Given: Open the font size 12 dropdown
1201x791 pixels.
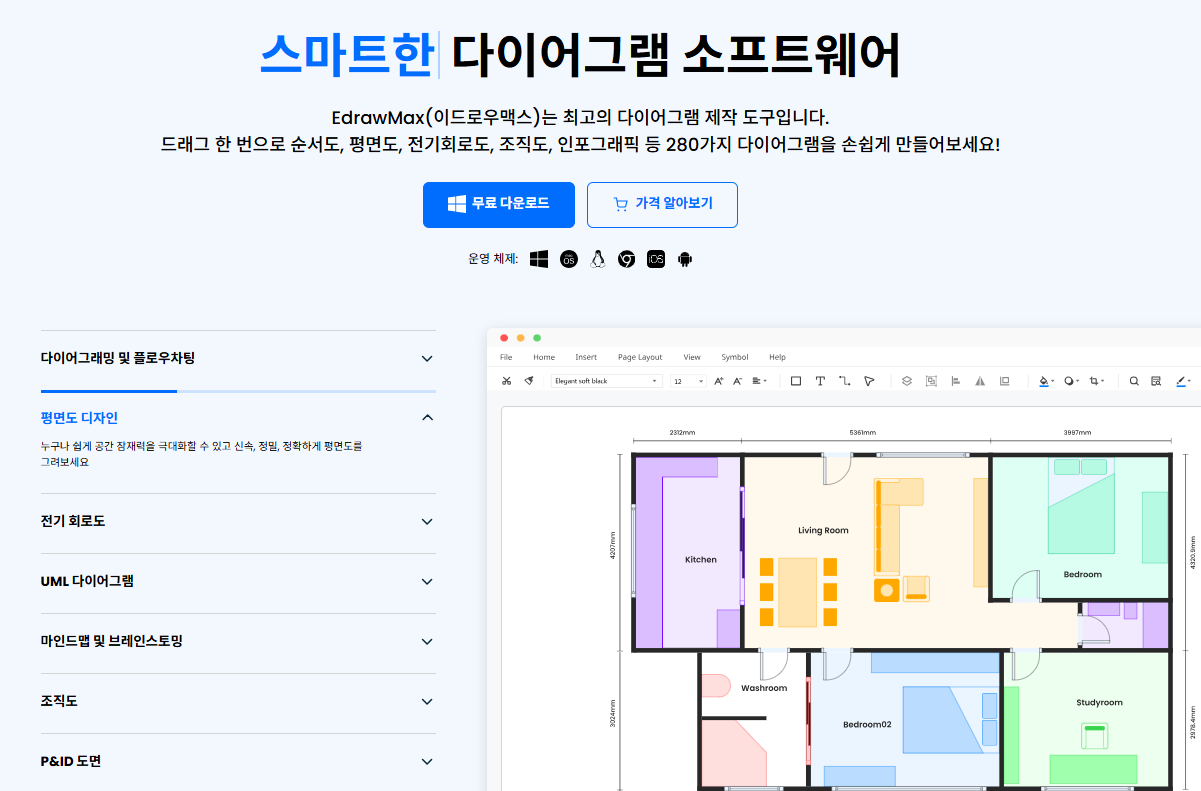Looking at the screenshot, I should [x=688, y=381].
